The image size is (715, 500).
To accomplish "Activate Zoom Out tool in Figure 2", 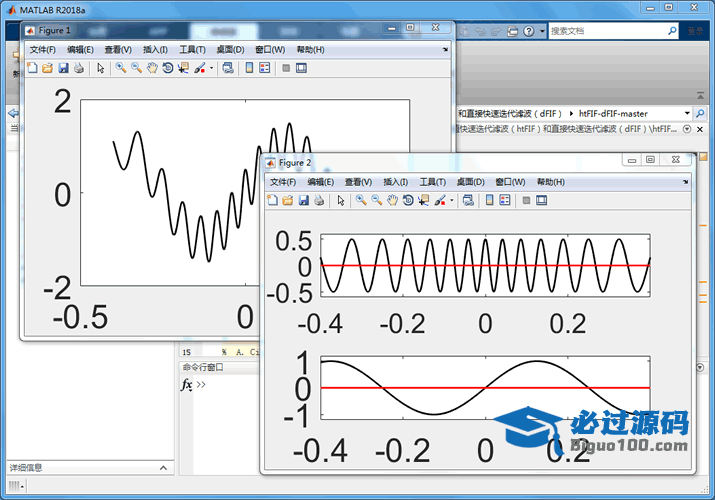I will click(377, 201).
